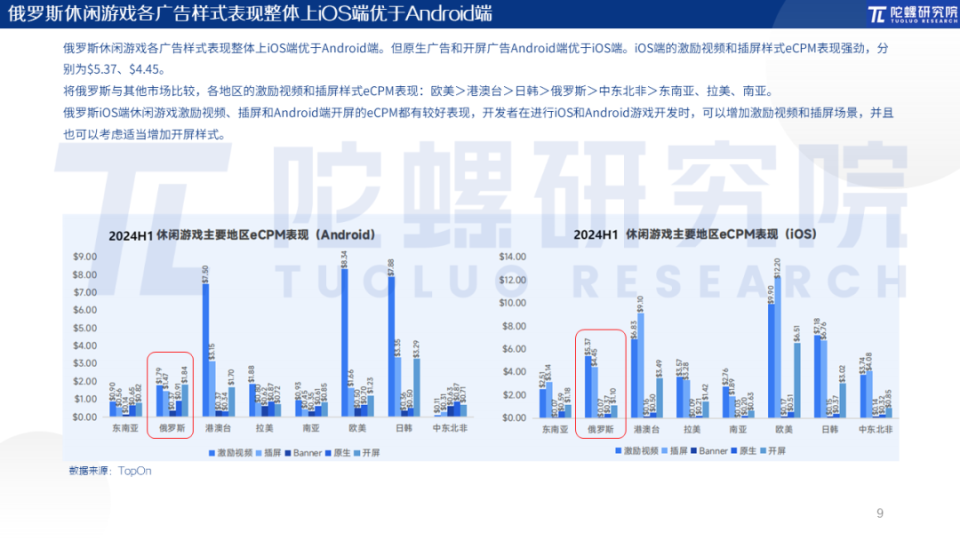Click 日韩 category label in Android chart
960x540 pixels.
point(403,428)
